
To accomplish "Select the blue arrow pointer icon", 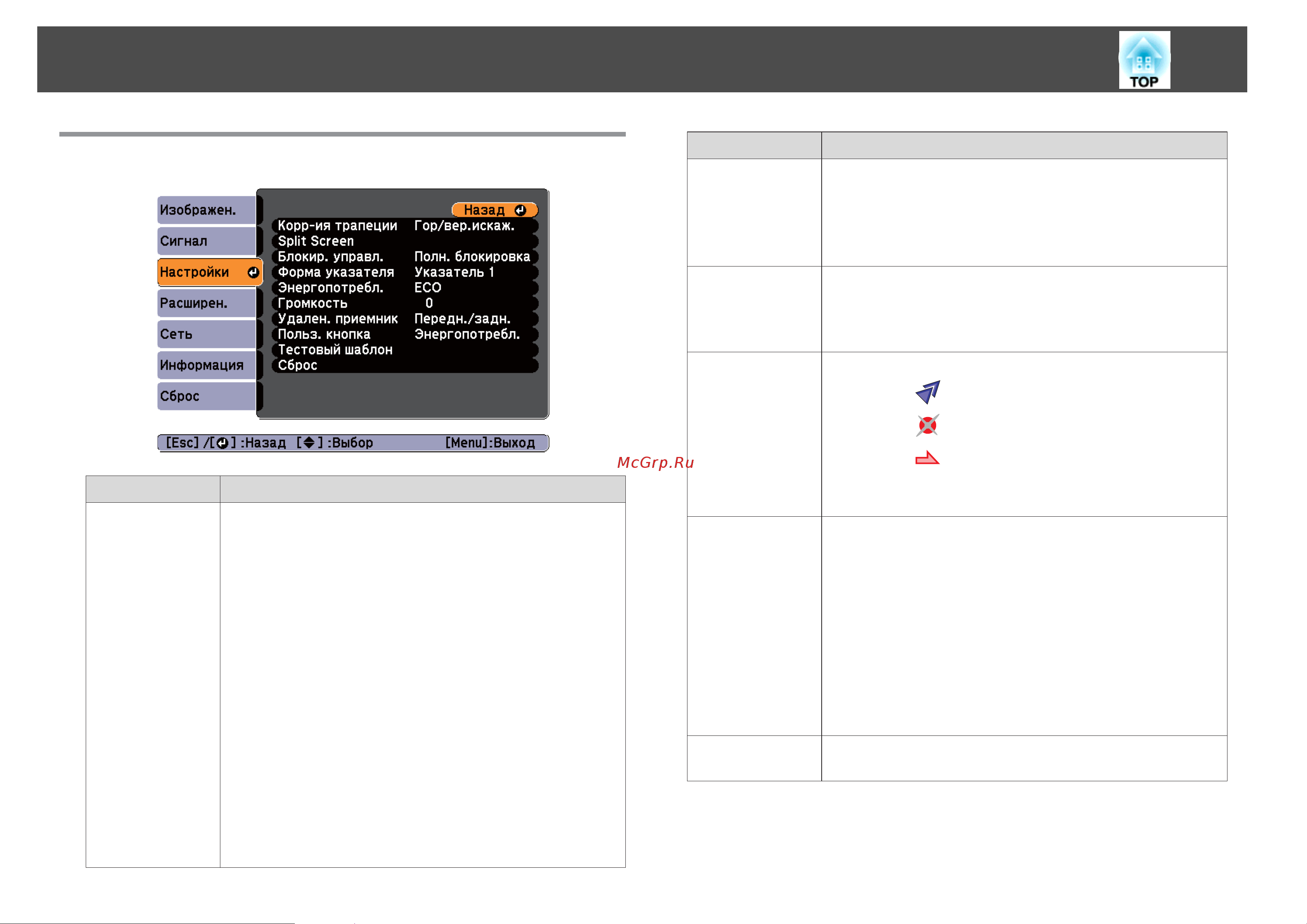I will [927, 392].
